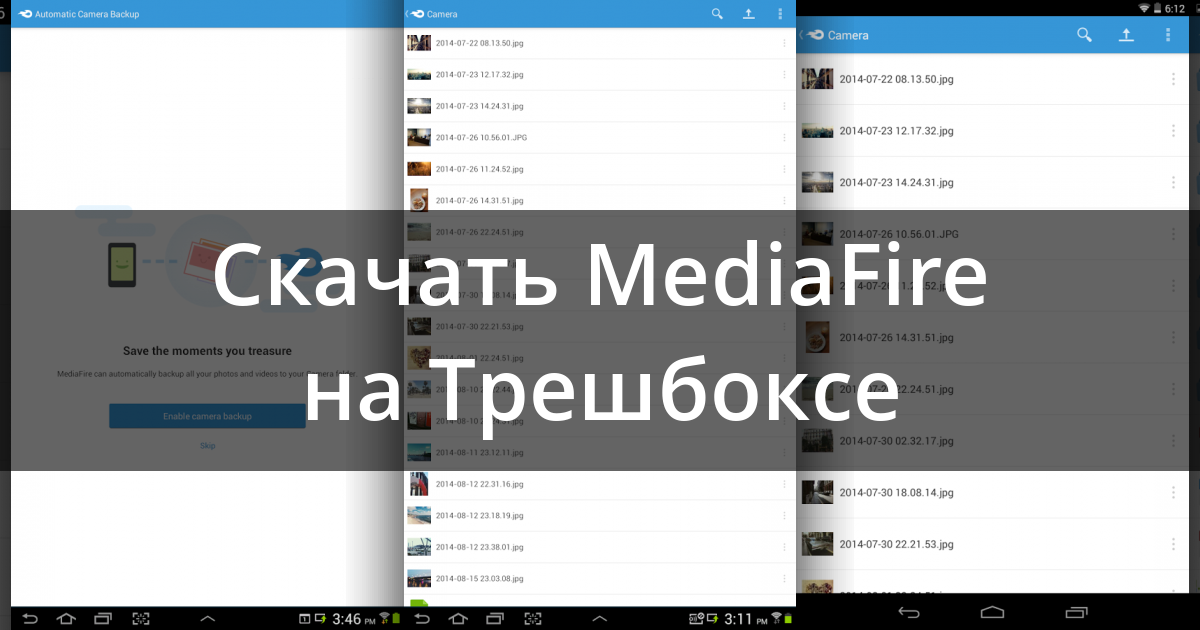
Task: Select 2014-07-26 11.24.52.jpg file name in middle list
Action: pyautogui.click(x=480, y=169)
